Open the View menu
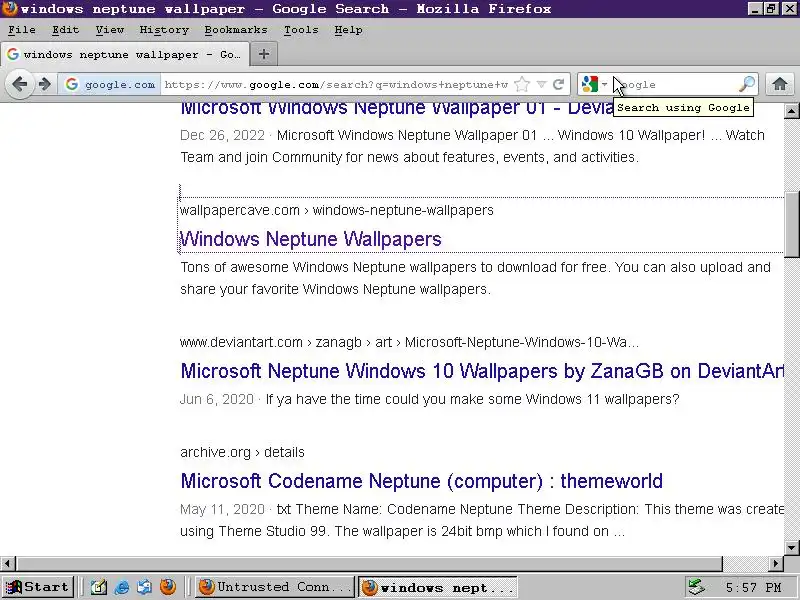This screenshot has width=800, height=600. [110, 30]
